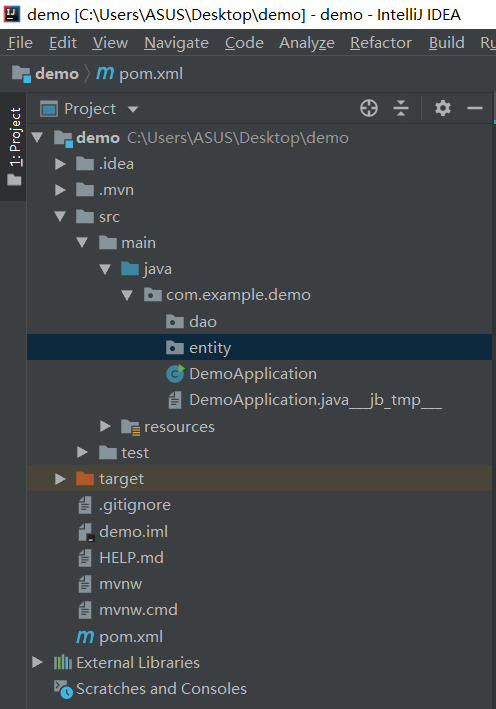Image resolution: width=496 pixels, height=709 pixels.
Task: Click the orange target folder icon
Action: click(x=85, y=479)
